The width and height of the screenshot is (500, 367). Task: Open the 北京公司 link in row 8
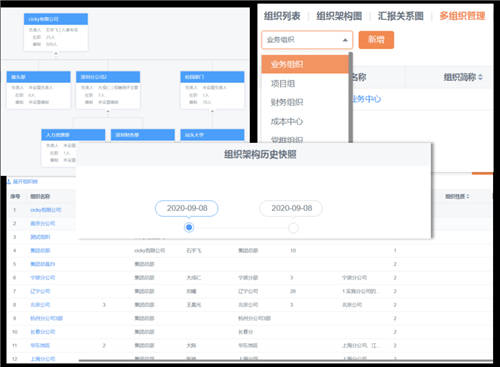click(40, 305)
